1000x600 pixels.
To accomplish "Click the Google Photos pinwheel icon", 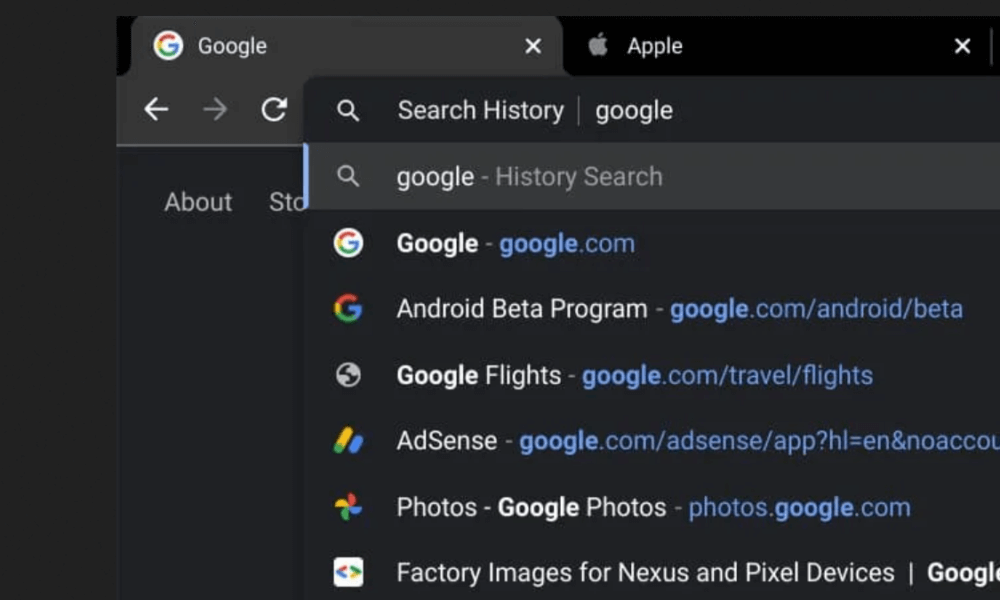I will 348,507.
